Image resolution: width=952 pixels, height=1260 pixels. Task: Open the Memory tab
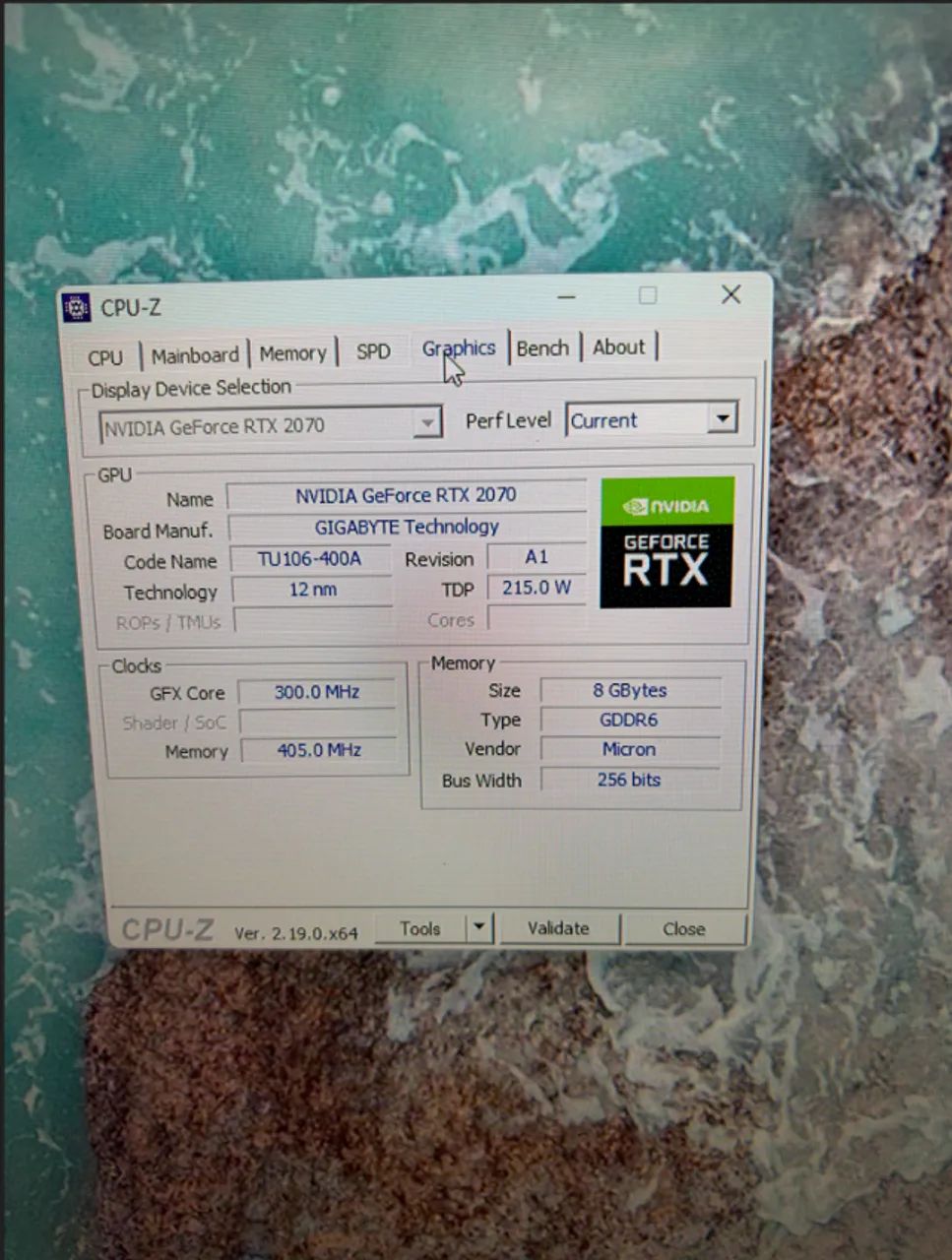[x=292, y=352]
